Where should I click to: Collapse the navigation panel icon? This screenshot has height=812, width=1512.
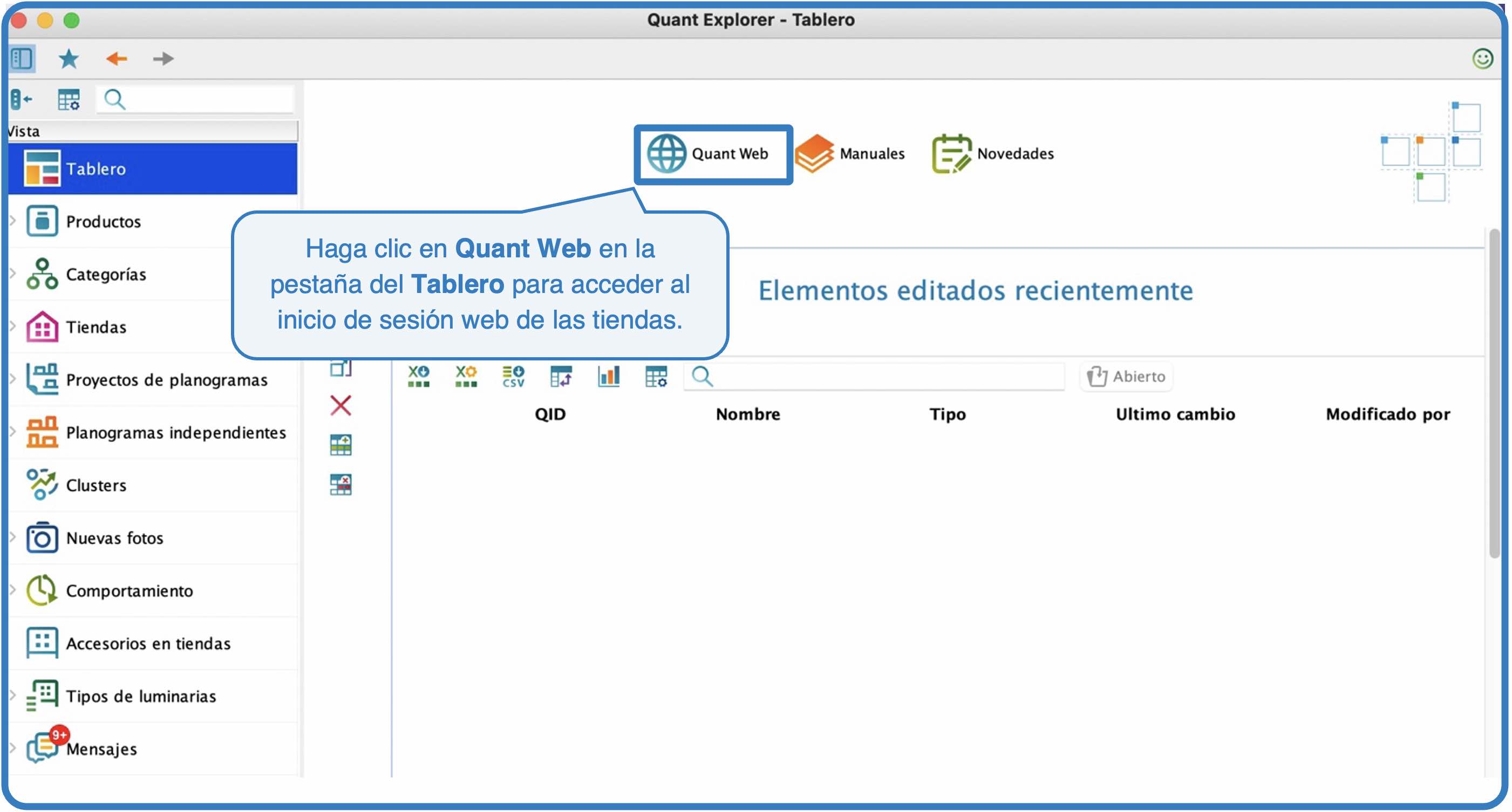pyautogui.click(x=21, y=100)
